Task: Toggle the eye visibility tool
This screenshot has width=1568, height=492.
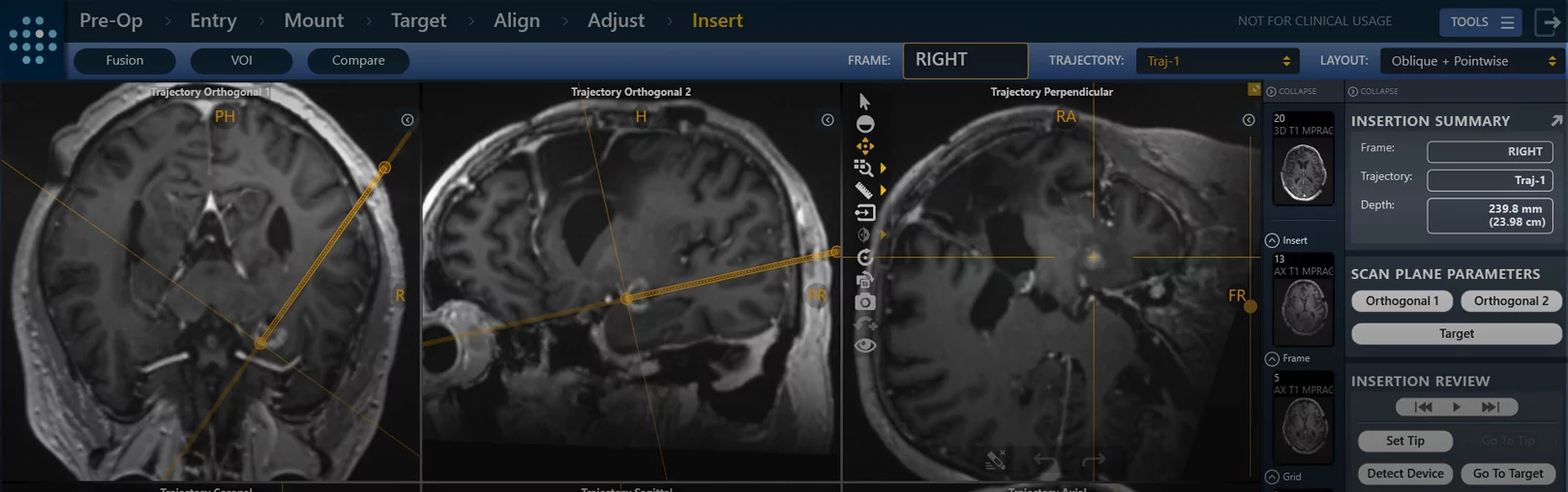Action: pos(865,346)
